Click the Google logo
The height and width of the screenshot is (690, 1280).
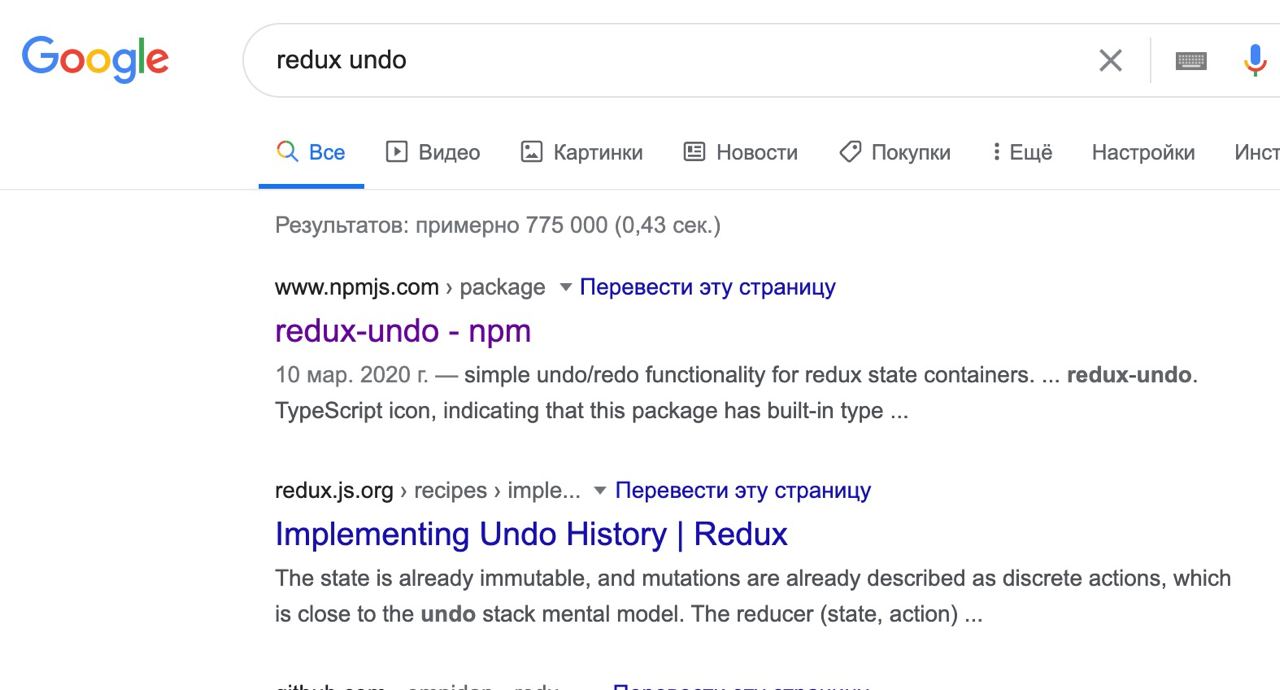tap(95, 60)
